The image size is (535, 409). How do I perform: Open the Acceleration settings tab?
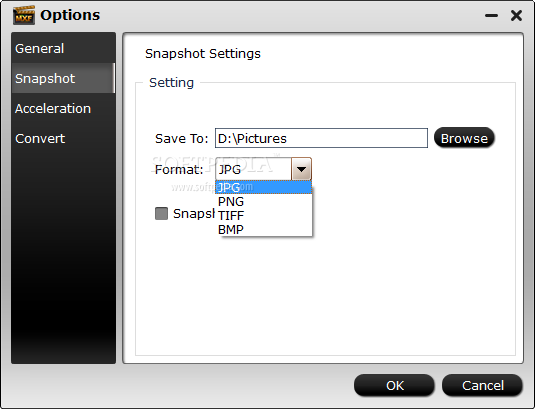coord(63,108)
